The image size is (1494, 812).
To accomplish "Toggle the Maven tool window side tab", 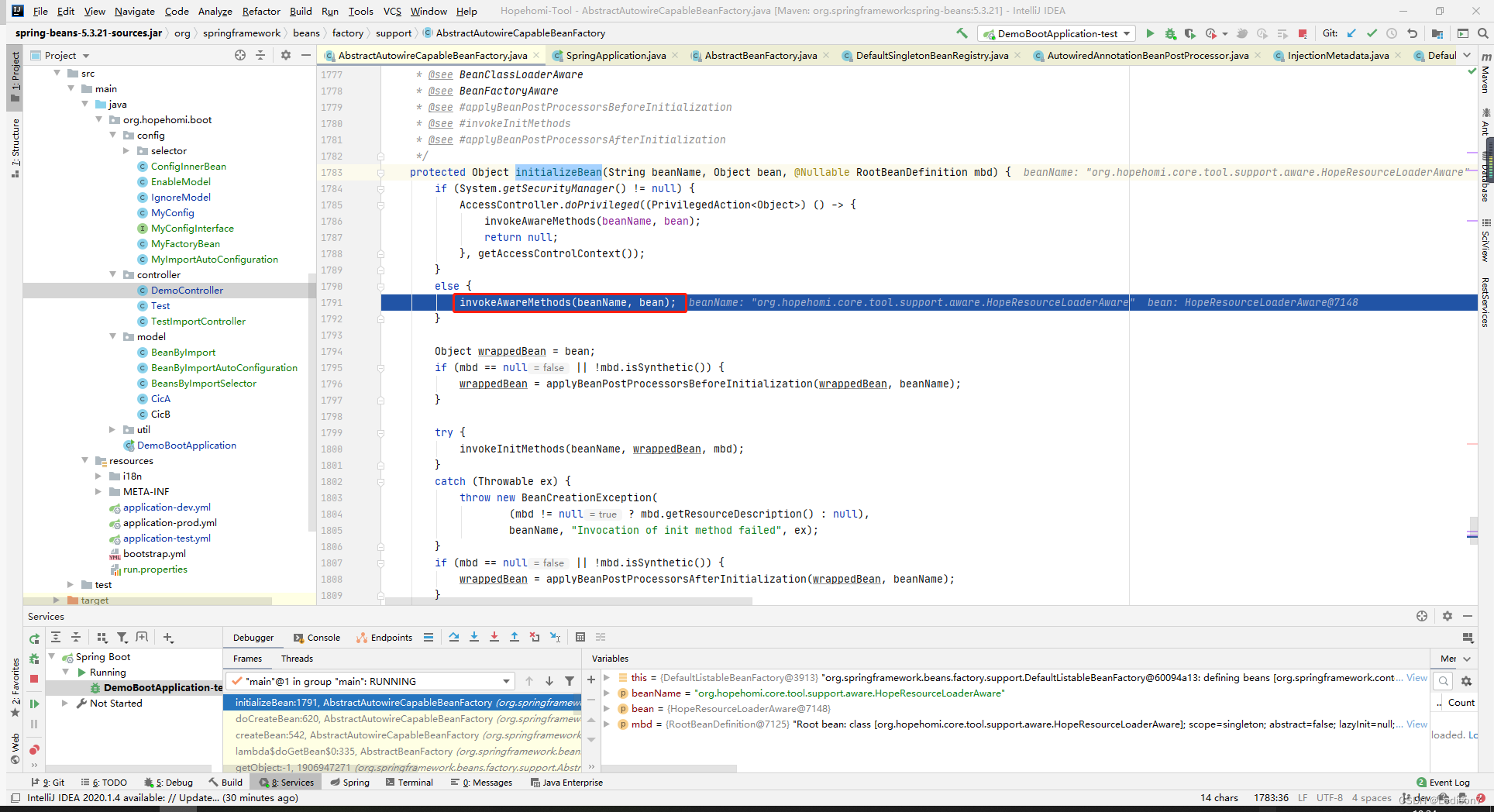I will (1485, 74).
